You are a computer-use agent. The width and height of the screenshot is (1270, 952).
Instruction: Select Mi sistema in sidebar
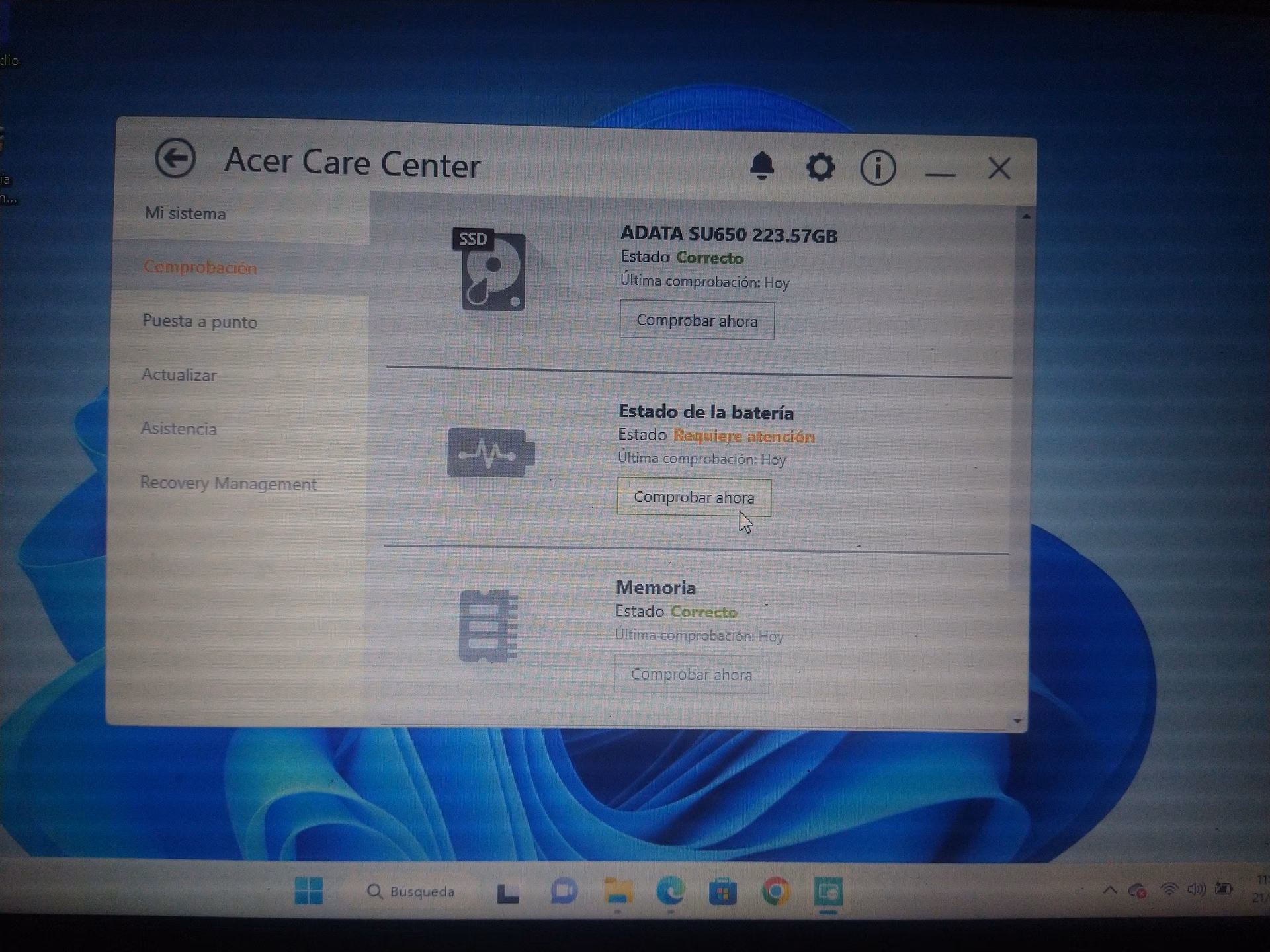[x=185, y=214]
